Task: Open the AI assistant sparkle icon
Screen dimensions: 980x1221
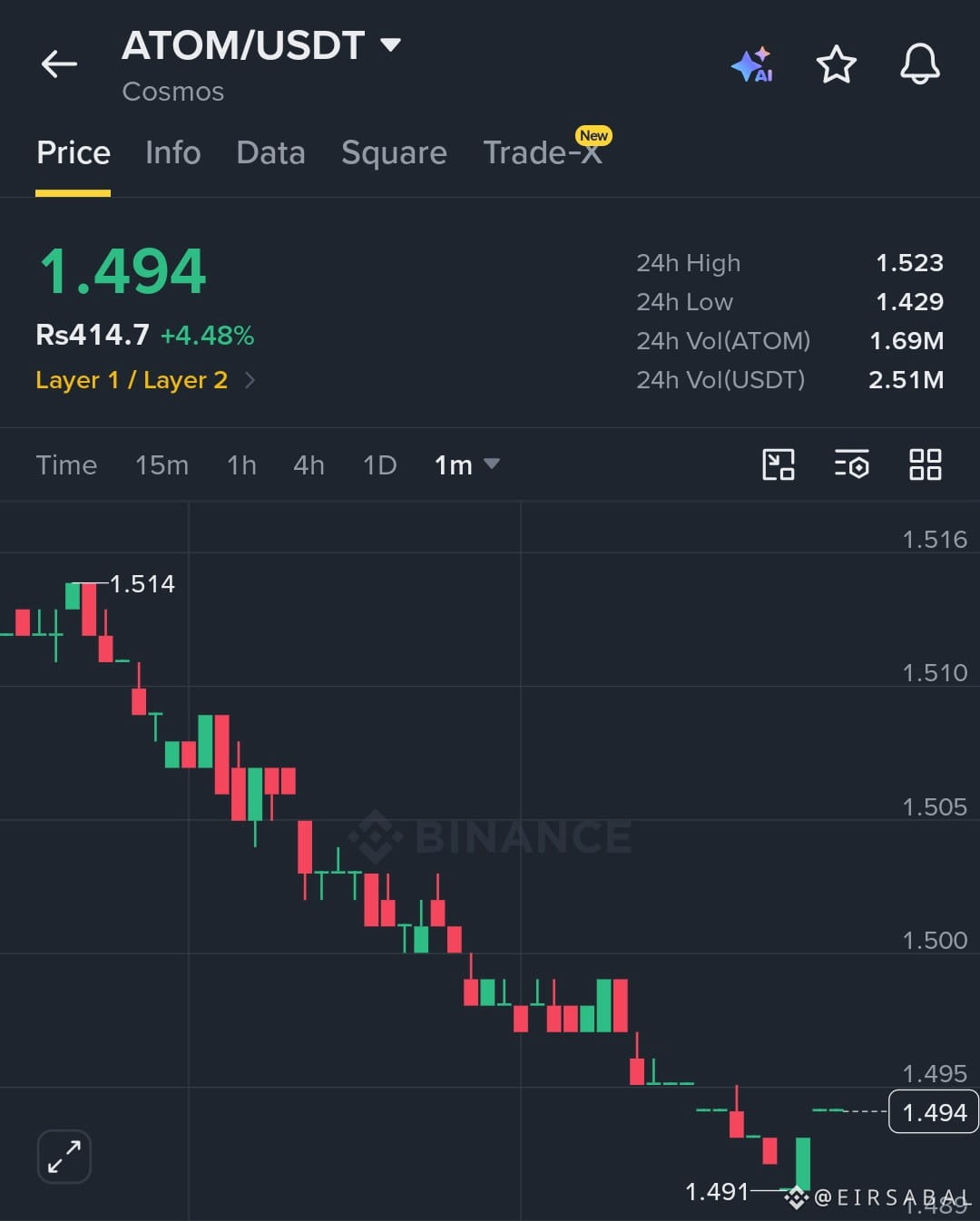Action: (752, 64)
